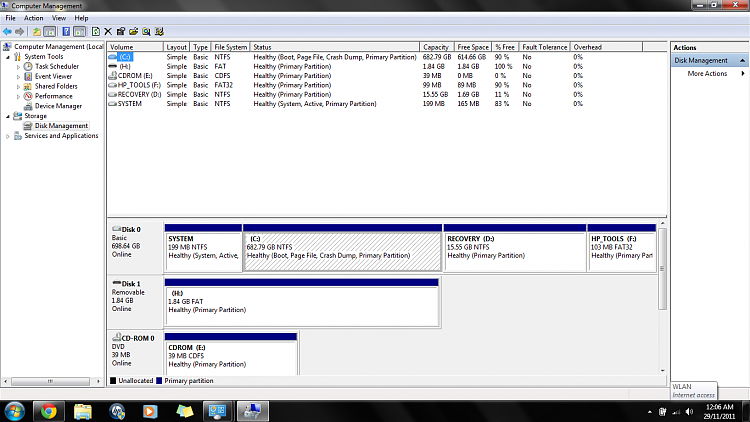Viewport: 750px width, 422px height.
Task: Select Task Scheduler in the tree
Action: (56, 67)
